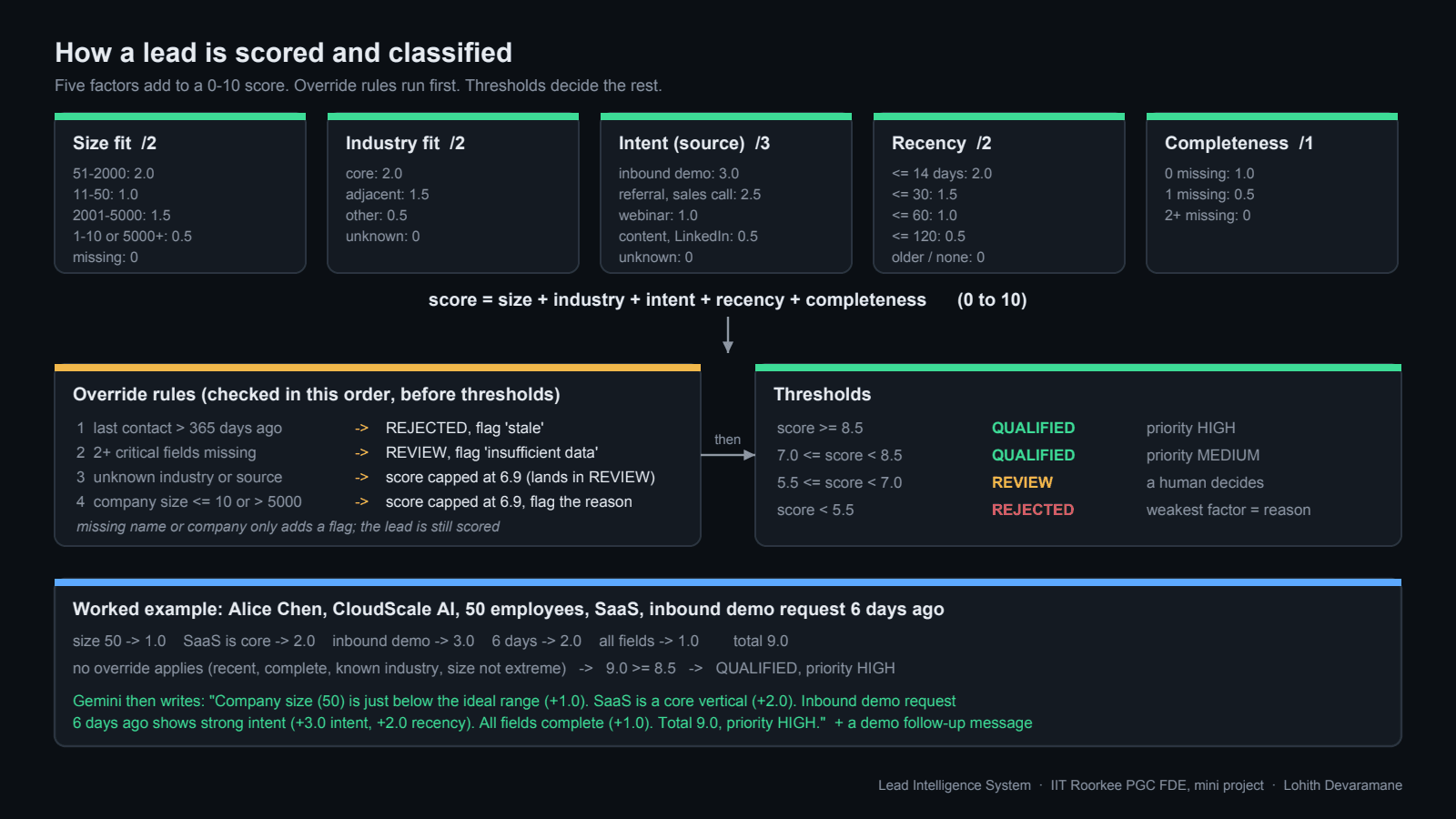Click rule '2+ critical fields missing'
Image resolution: width=1456 pixels, height=819 pixels.
pyautogui.click(x=175, y=452)
